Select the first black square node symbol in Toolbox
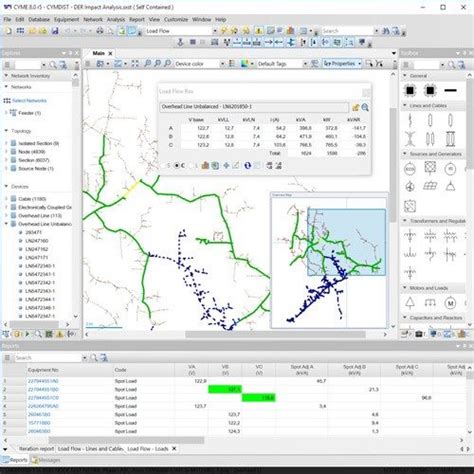474x474 pixels. tap(410, 90)
